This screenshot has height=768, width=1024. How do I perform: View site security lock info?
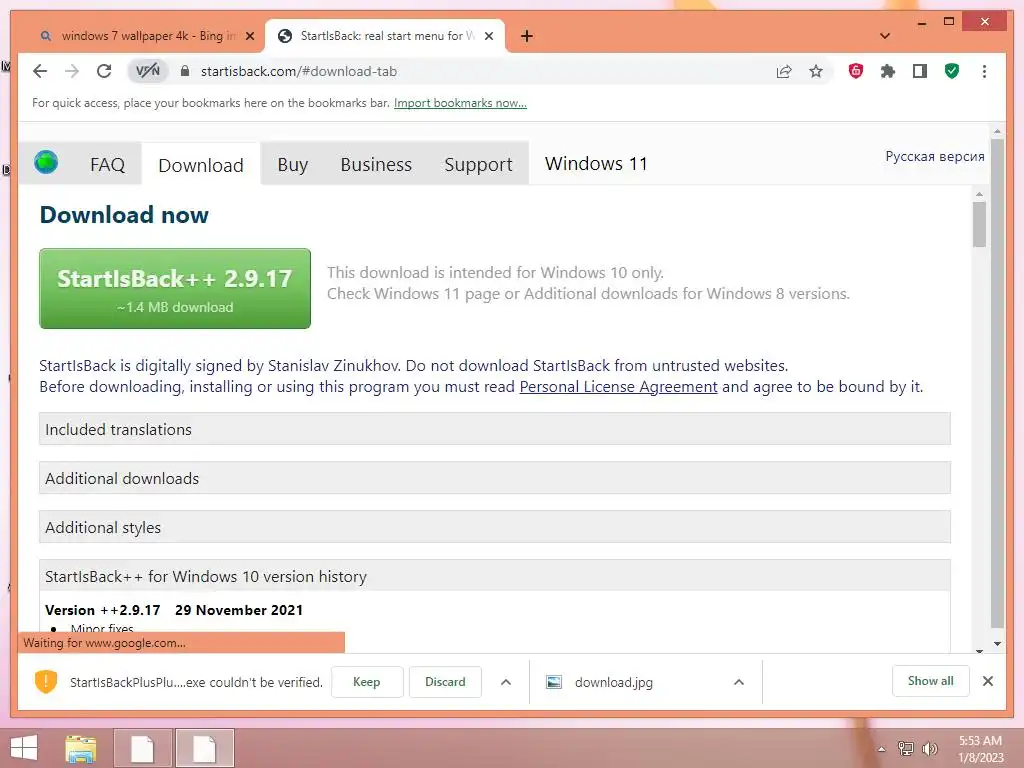[185, 71]
